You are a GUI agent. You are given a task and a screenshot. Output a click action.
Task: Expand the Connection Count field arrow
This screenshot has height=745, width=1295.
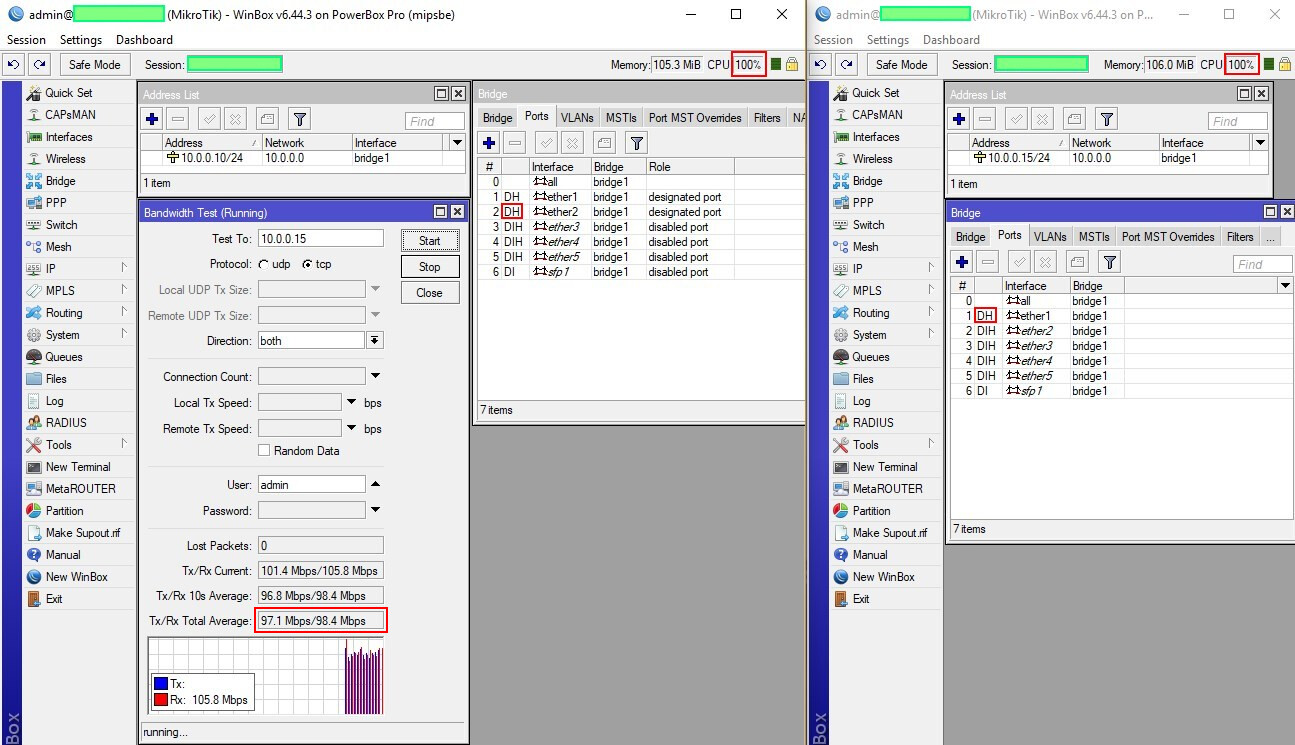point(375,377)
